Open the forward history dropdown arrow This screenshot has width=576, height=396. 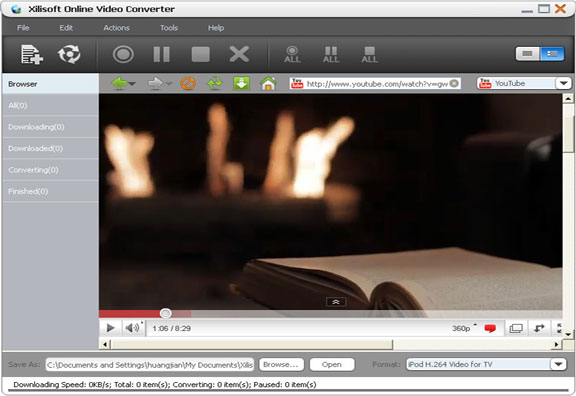169,84
